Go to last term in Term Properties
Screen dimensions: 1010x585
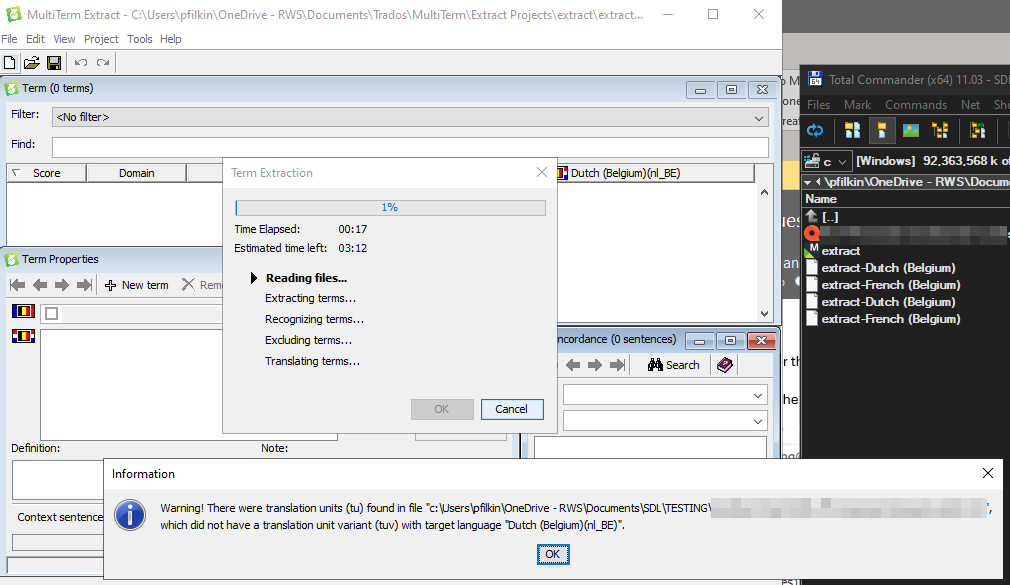pos(84,285)
